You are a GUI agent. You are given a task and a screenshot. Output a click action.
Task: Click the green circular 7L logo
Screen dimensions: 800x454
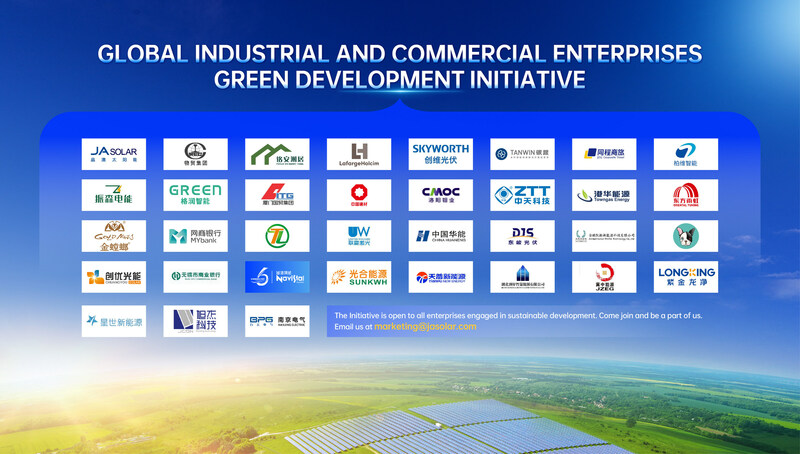tap(277, 236)
